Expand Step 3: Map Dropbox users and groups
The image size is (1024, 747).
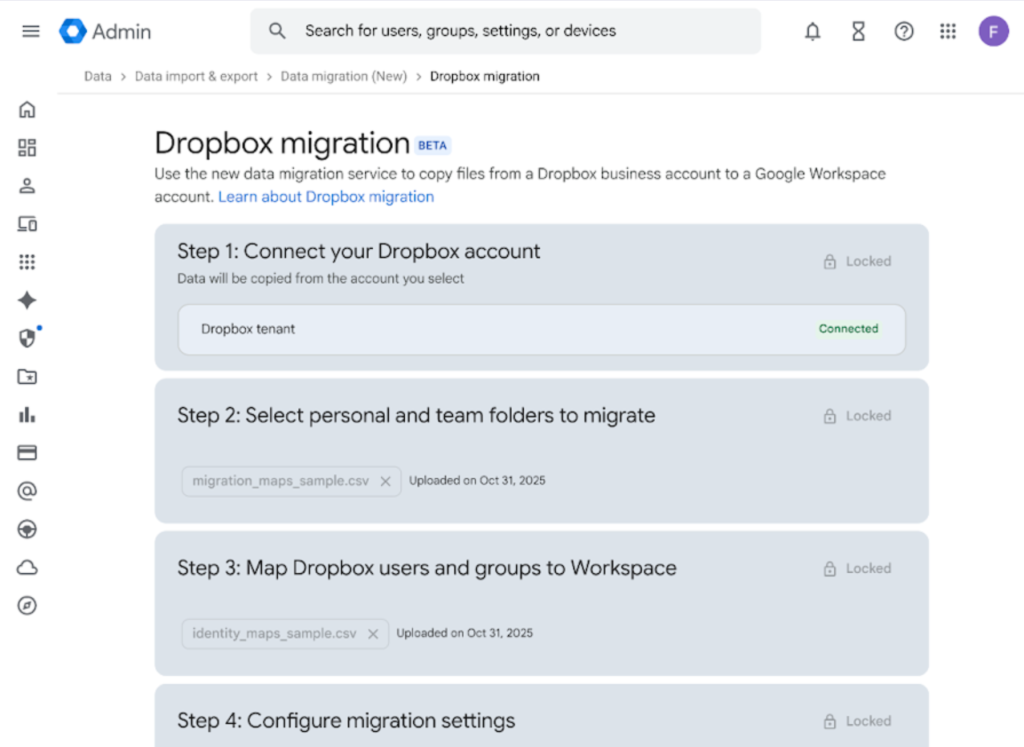426,568
